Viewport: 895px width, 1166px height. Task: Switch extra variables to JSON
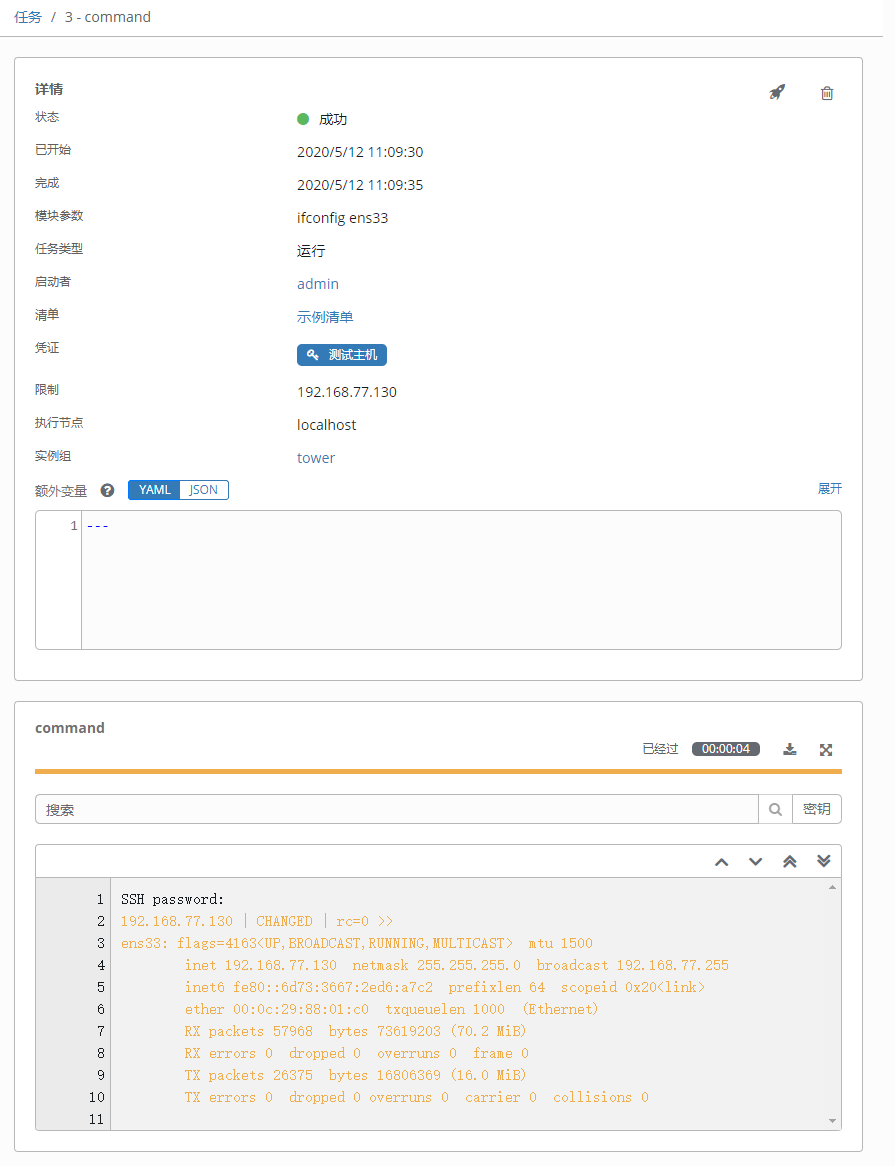coord(204,490)
